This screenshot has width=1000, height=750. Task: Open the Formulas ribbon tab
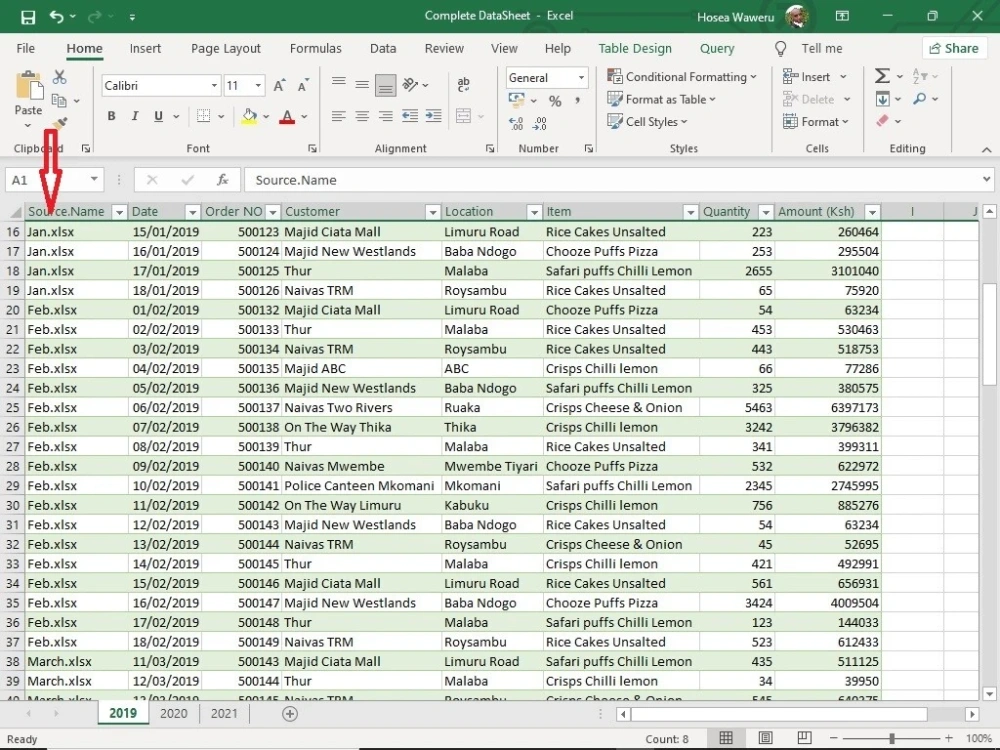coord(315,48)
